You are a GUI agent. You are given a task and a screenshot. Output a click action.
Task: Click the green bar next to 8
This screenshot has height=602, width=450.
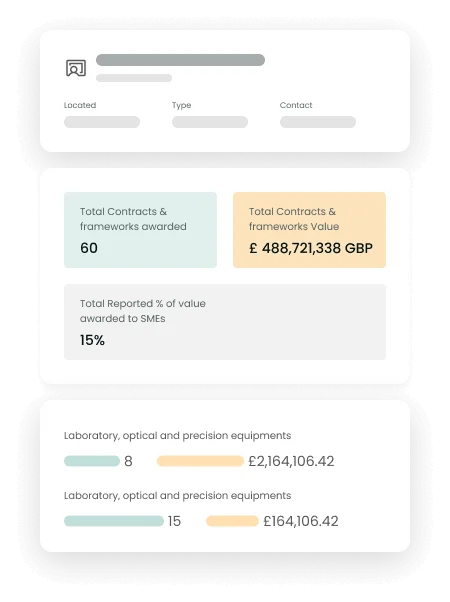(92, 461)
